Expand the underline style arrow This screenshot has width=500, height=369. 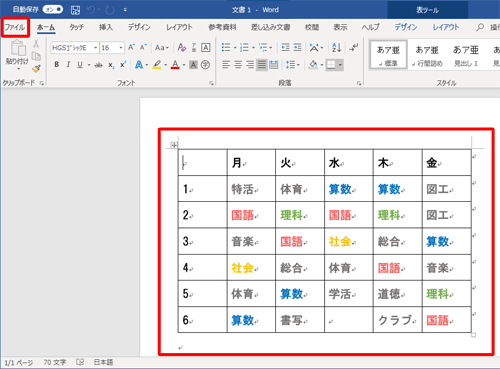point(89,65)
